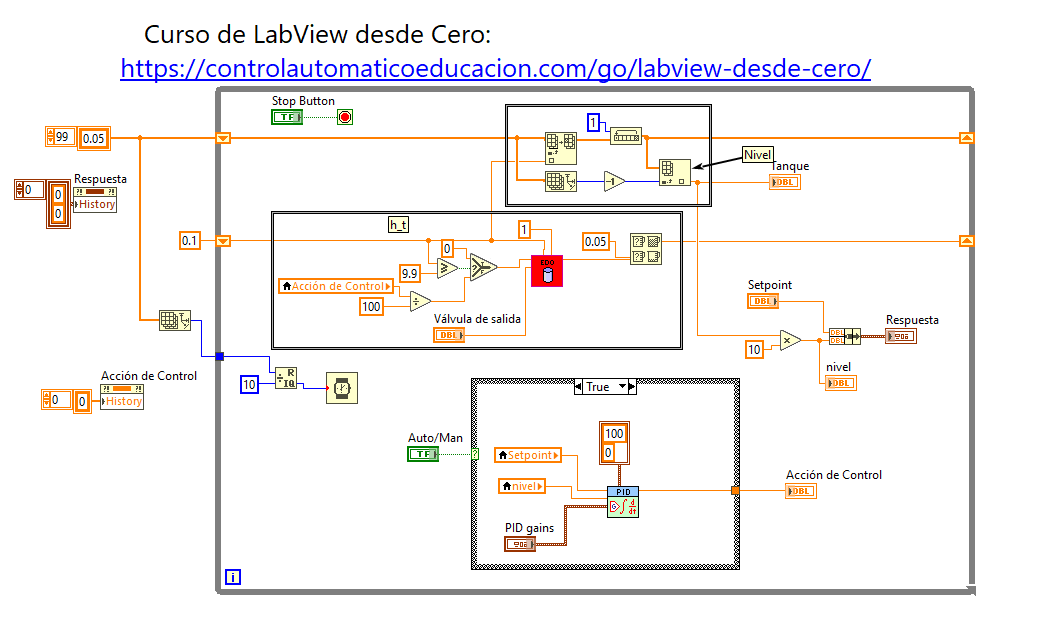Click the Nivel label box
This screenshot has width=1058, height=632.
click(x=758, y=155)
